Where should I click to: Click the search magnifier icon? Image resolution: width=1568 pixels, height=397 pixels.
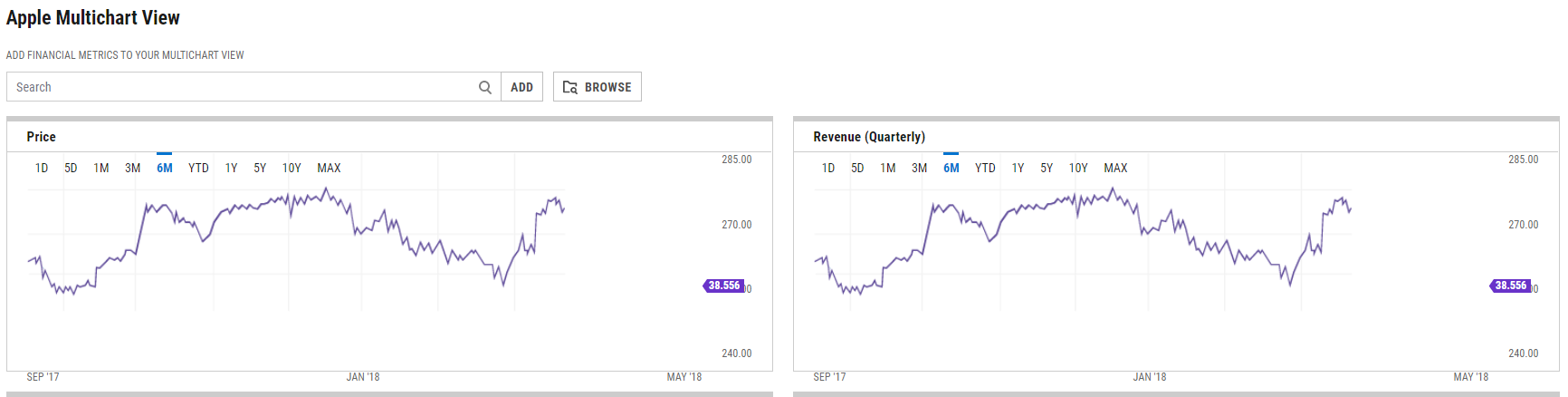click(x=485, y=87)
